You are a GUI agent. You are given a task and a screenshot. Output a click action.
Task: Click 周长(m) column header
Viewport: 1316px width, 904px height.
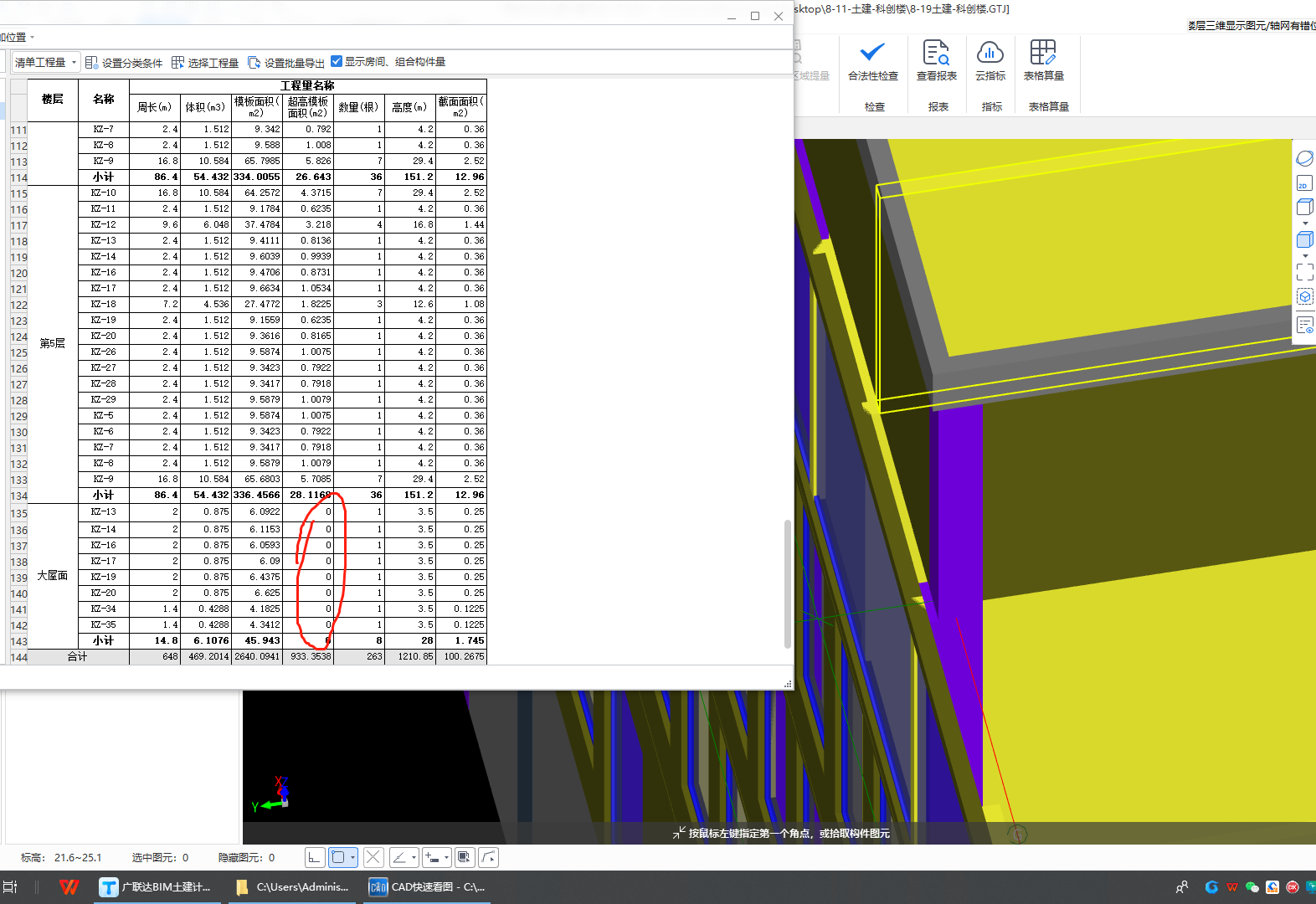coord(154,107)
